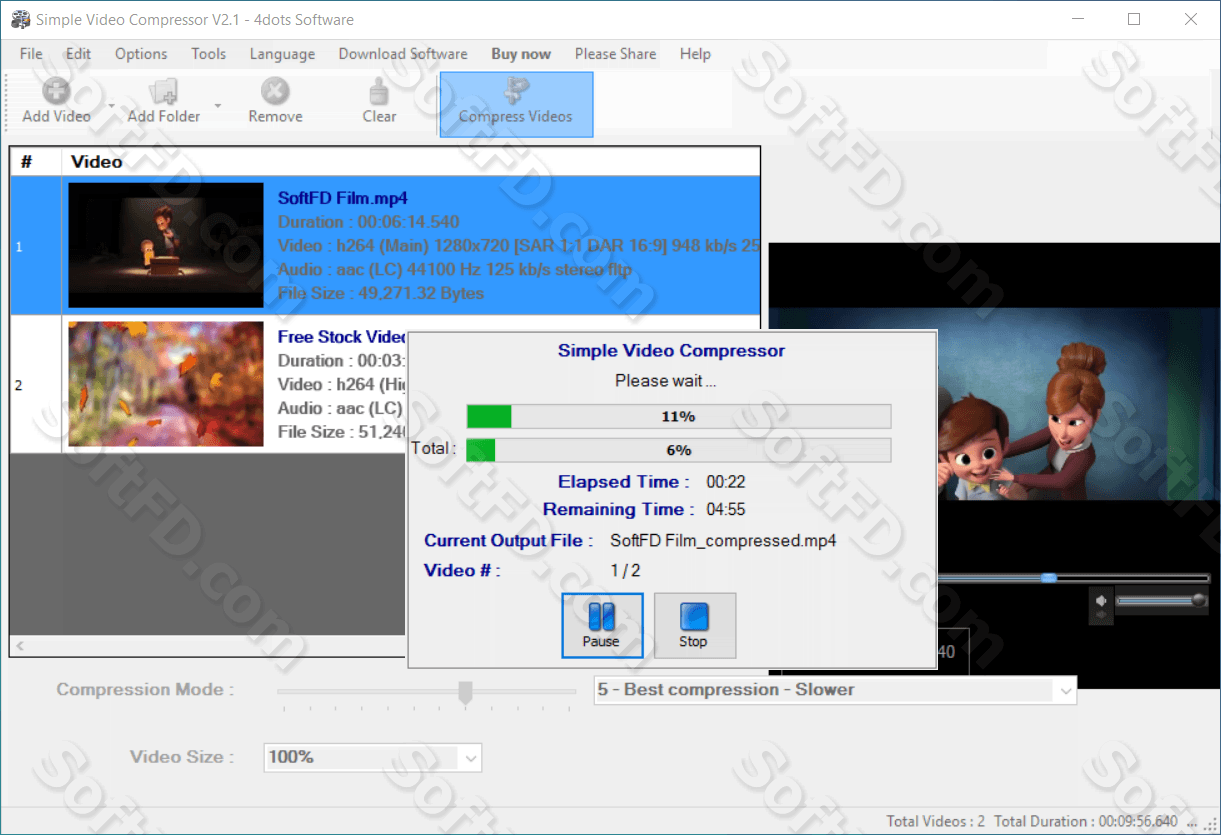Click the '#' column header
Viewport: 1221px width, 835px height.
click(27, 162)
